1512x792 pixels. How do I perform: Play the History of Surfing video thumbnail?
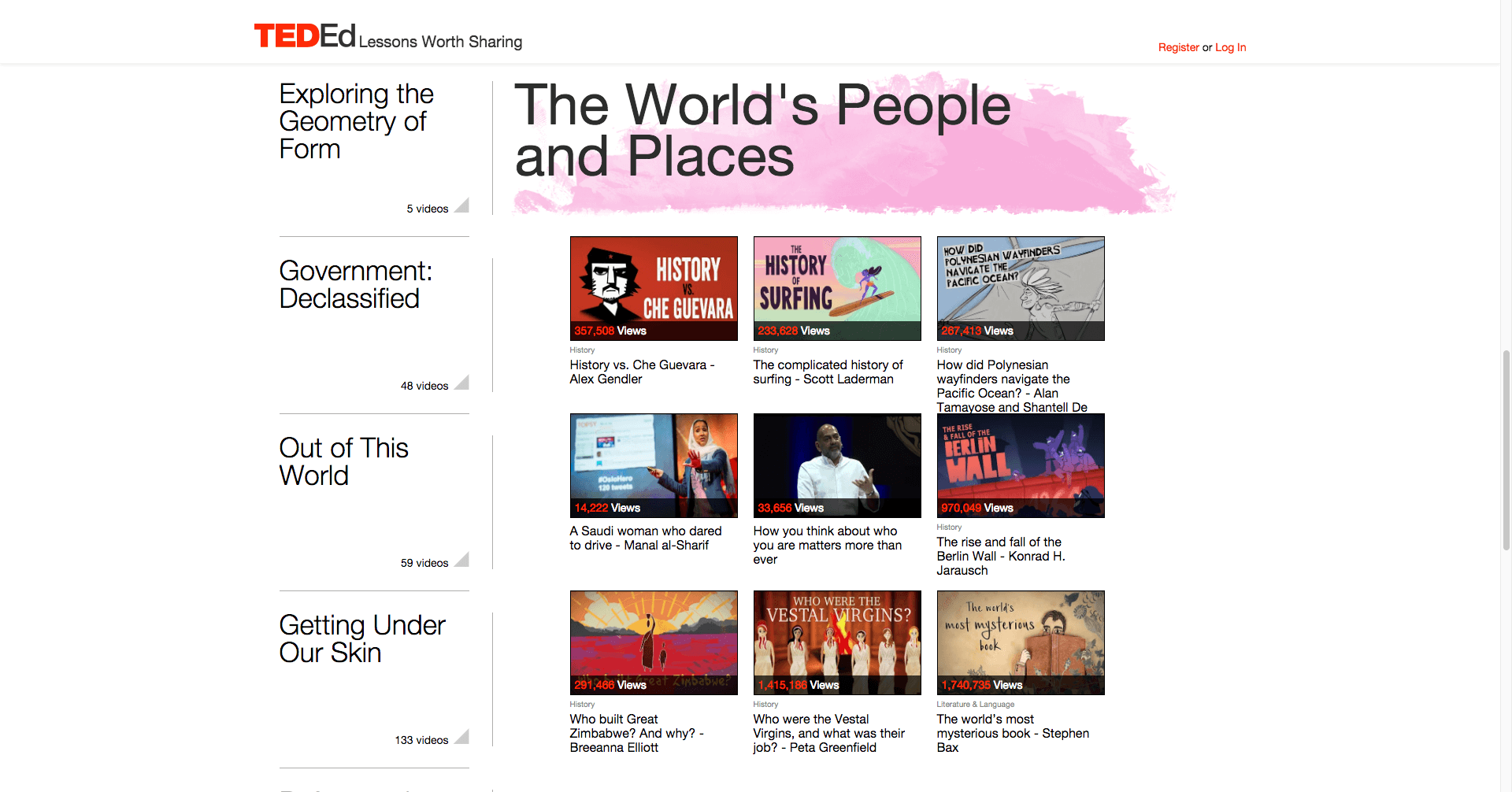tap(837, 288)
